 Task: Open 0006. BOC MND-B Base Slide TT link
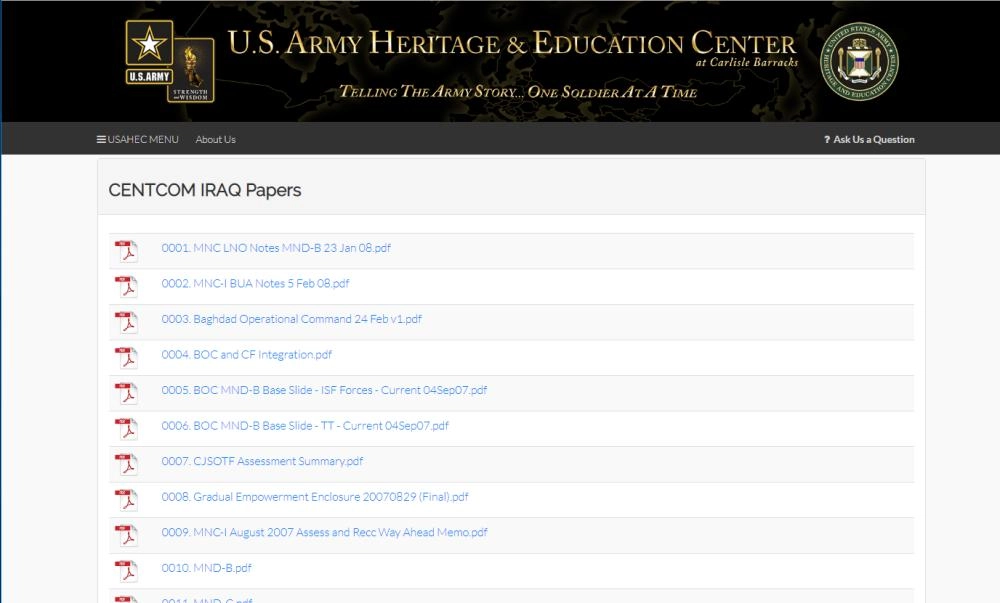tap(305, 426)
